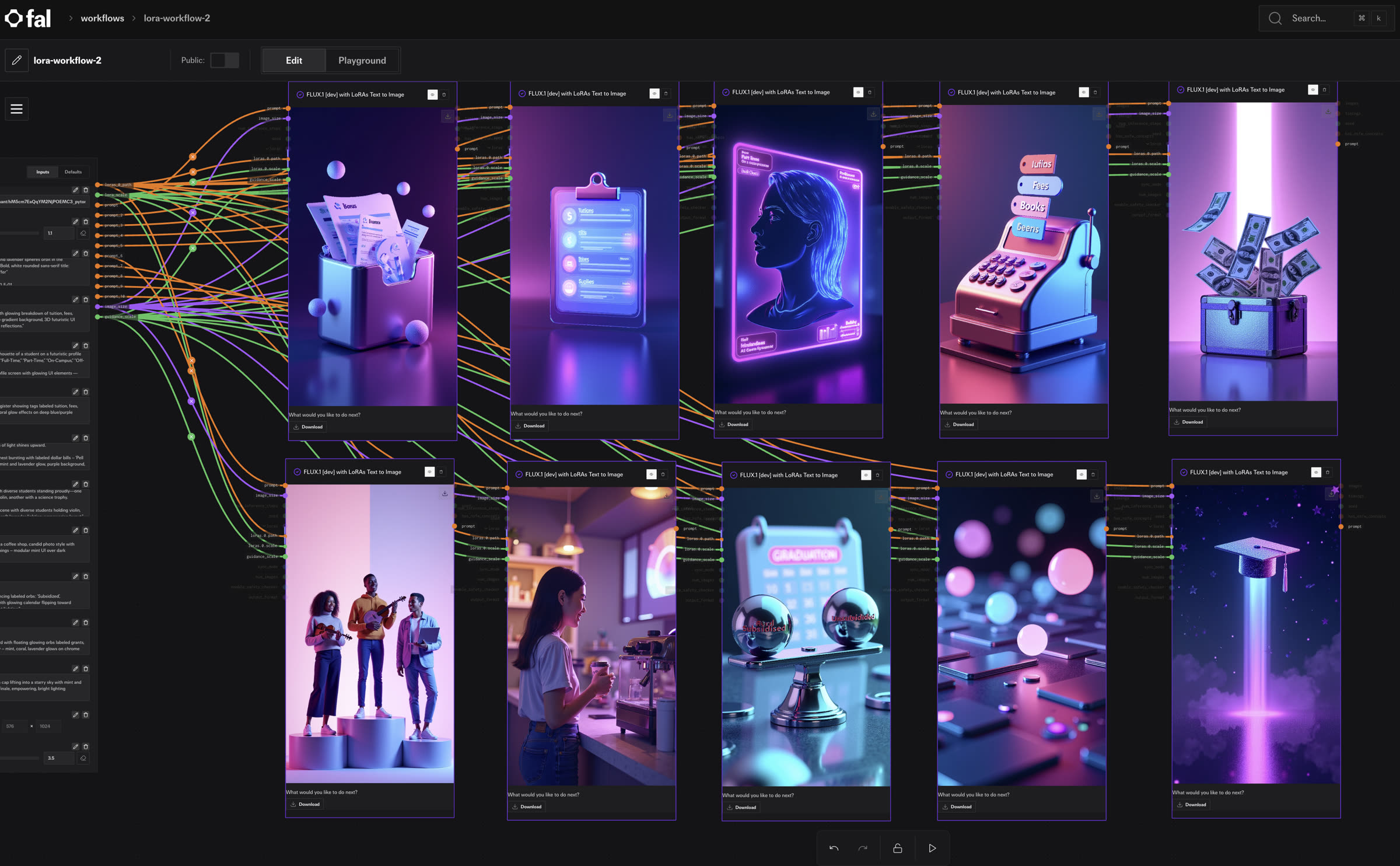Select the Edit tab
The height and width of the screenshot is (866, 1400).
pyautogui.click(x=294, y=60)
